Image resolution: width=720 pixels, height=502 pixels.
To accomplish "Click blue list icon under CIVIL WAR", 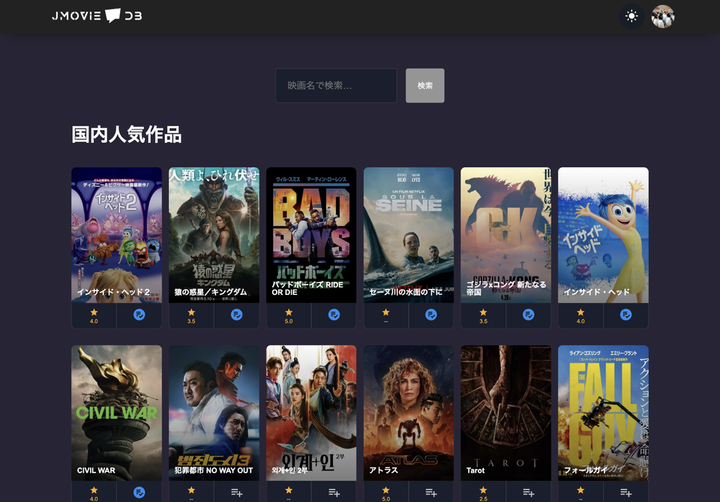I will (139, 492).
